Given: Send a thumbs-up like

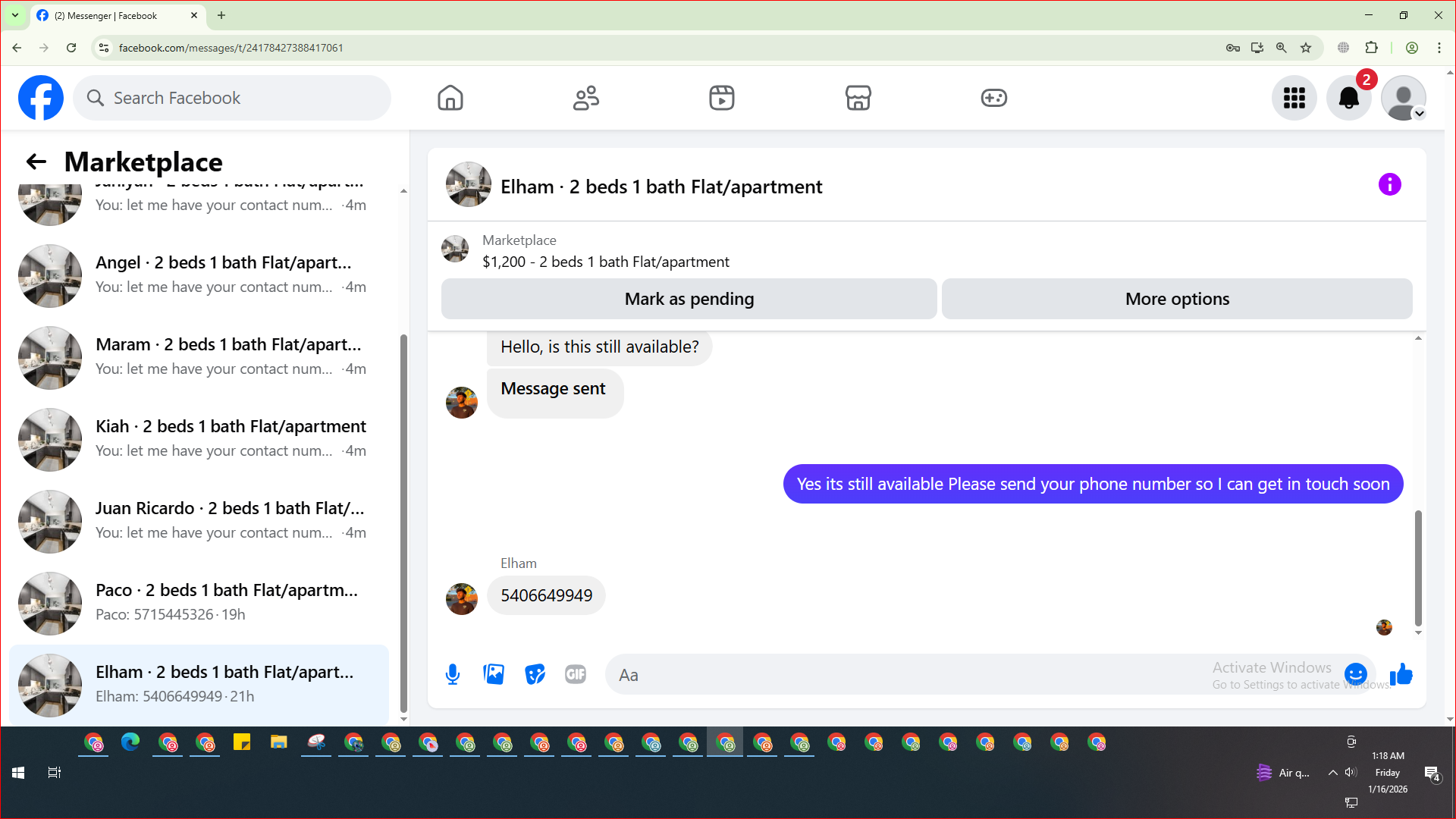Looking at the screenshot, I should coord(1401,674).
